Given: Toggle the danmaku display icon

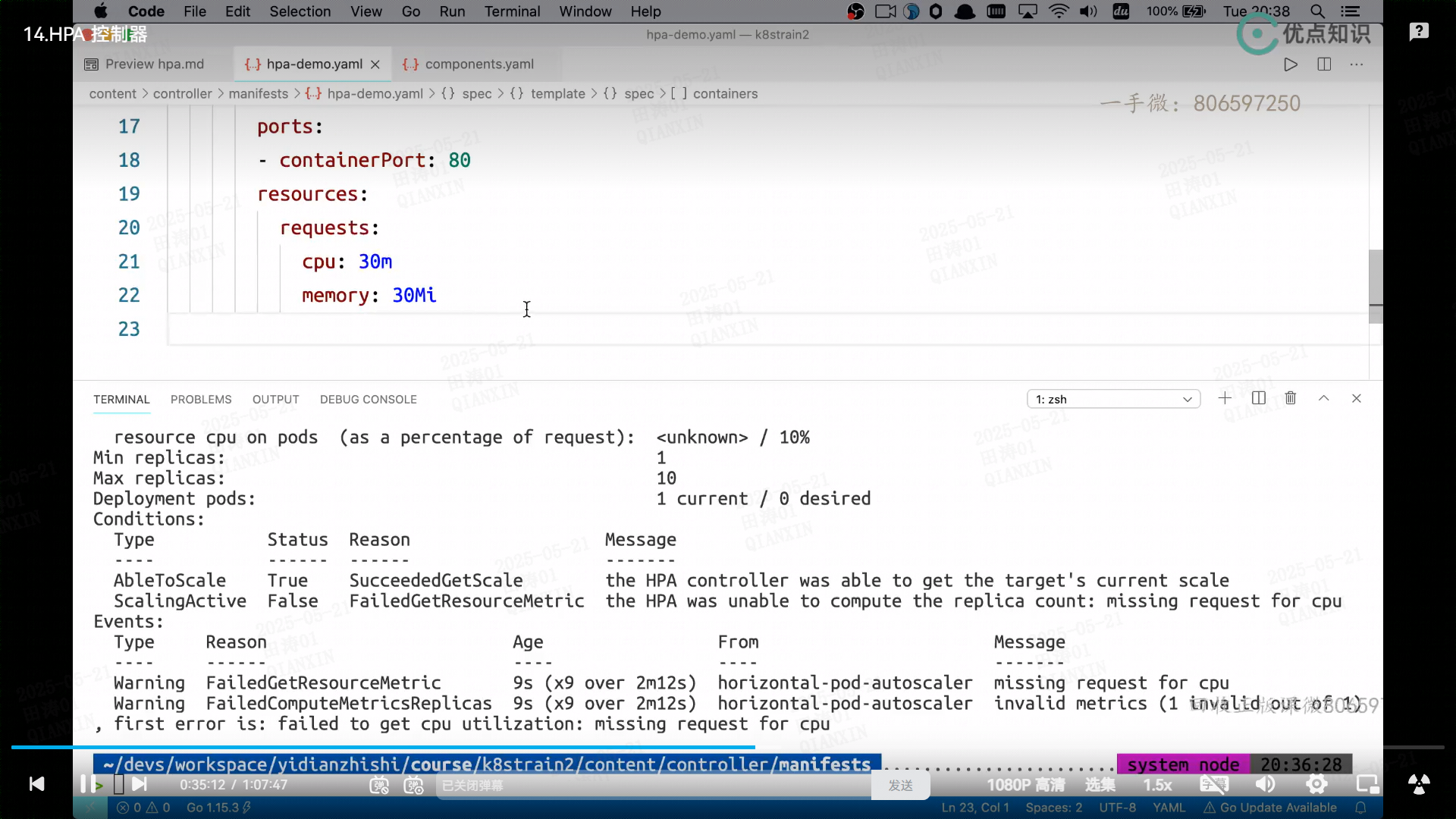Looking at the screenshot, I should pos(379,786).
